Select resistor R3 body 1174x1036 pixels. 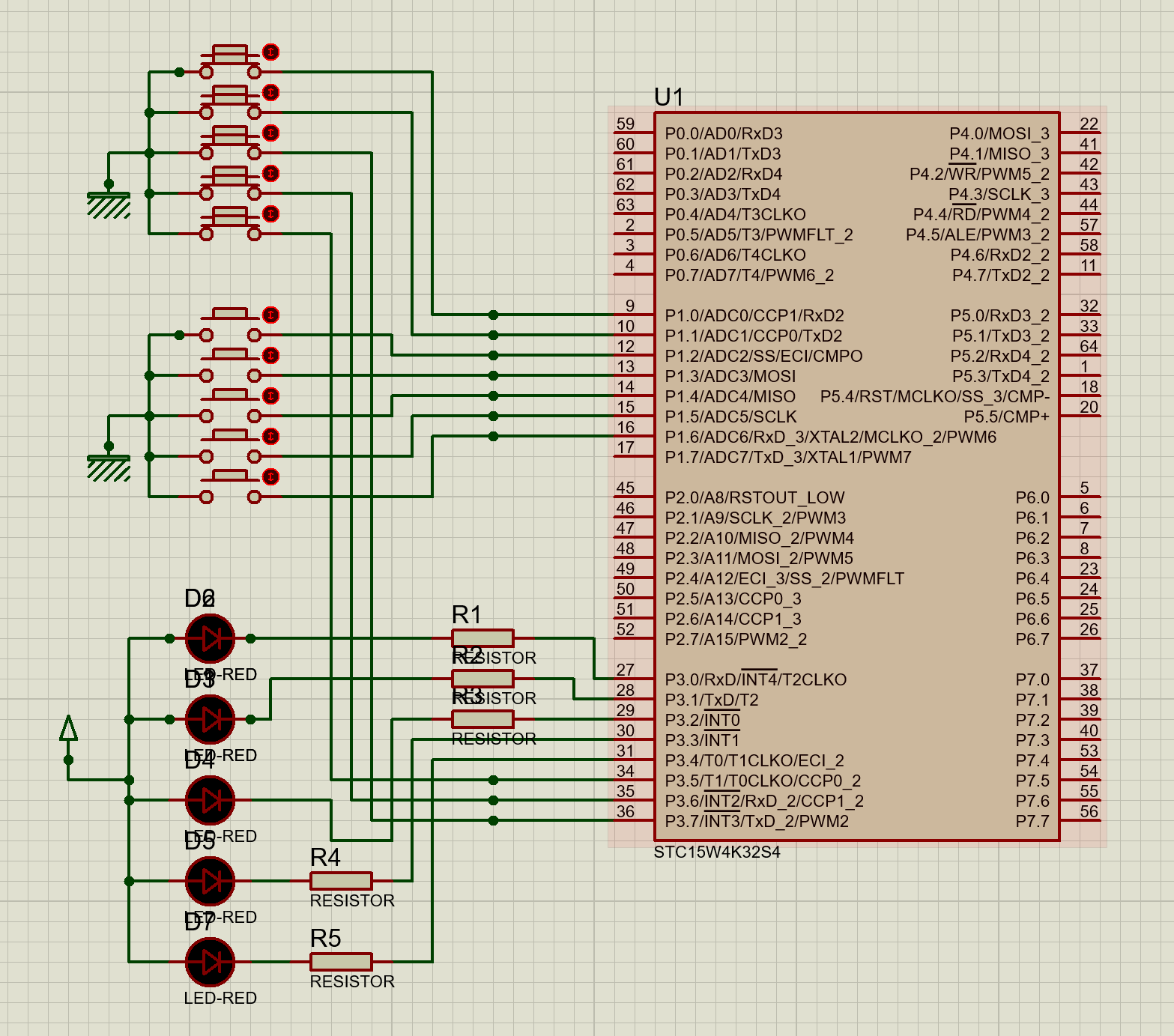[x=482, y=719]
